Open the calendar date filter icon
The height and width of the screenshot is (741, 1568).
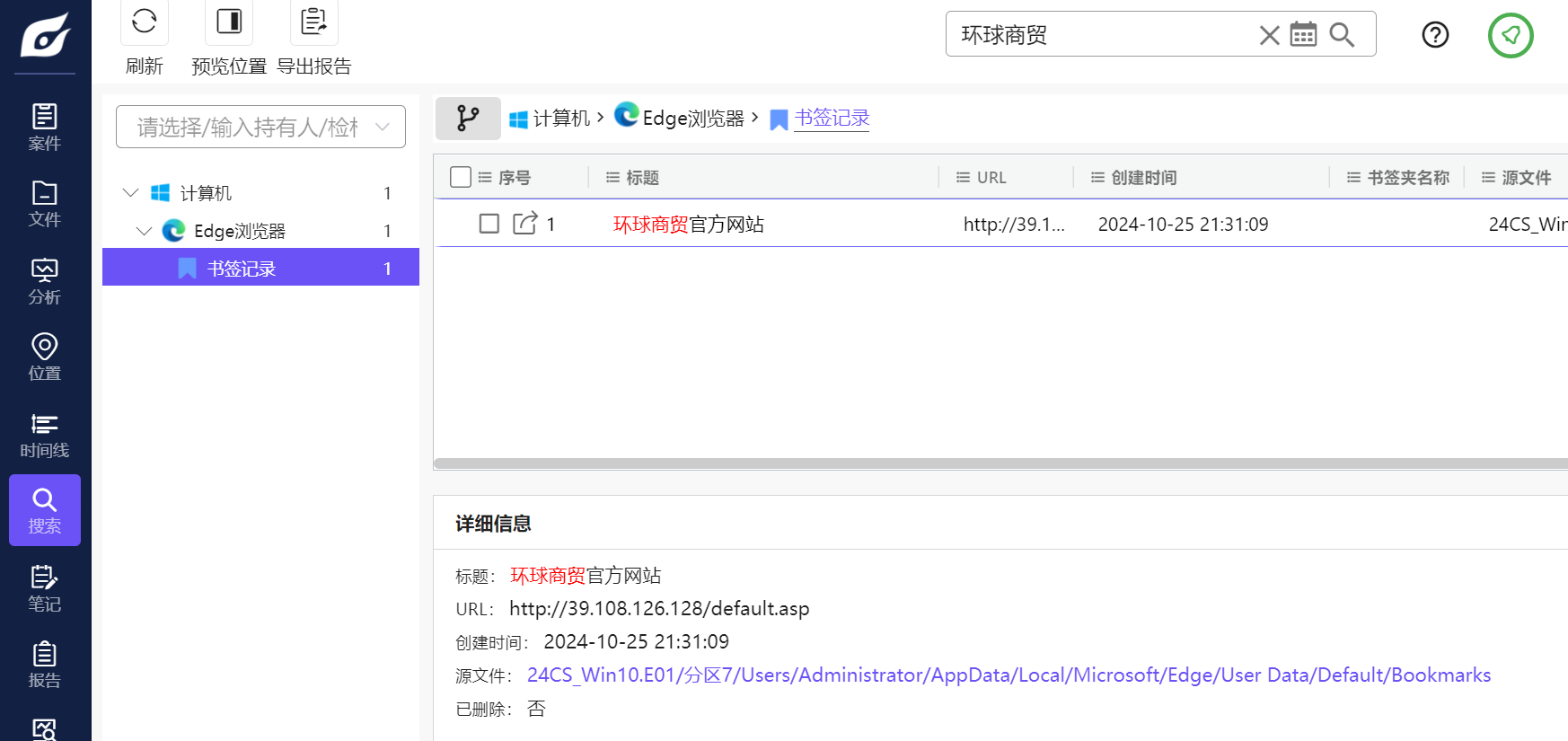(1303, 35)
